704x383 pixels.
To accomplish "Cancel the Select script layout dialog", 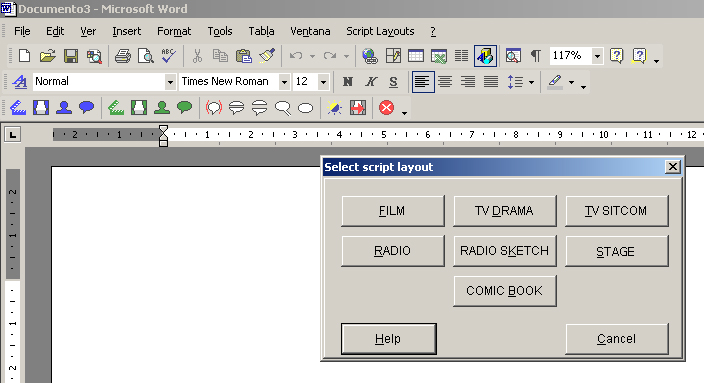I will [x=616, y=339].
